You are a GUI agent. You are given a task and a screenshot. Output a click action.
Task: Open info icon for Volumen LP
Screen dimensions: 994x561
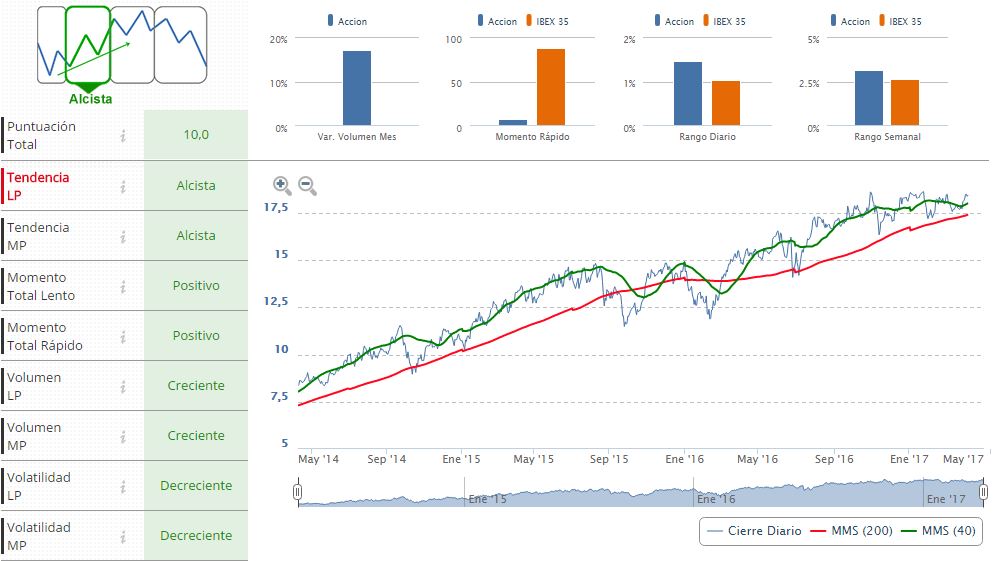coord(123,386)
